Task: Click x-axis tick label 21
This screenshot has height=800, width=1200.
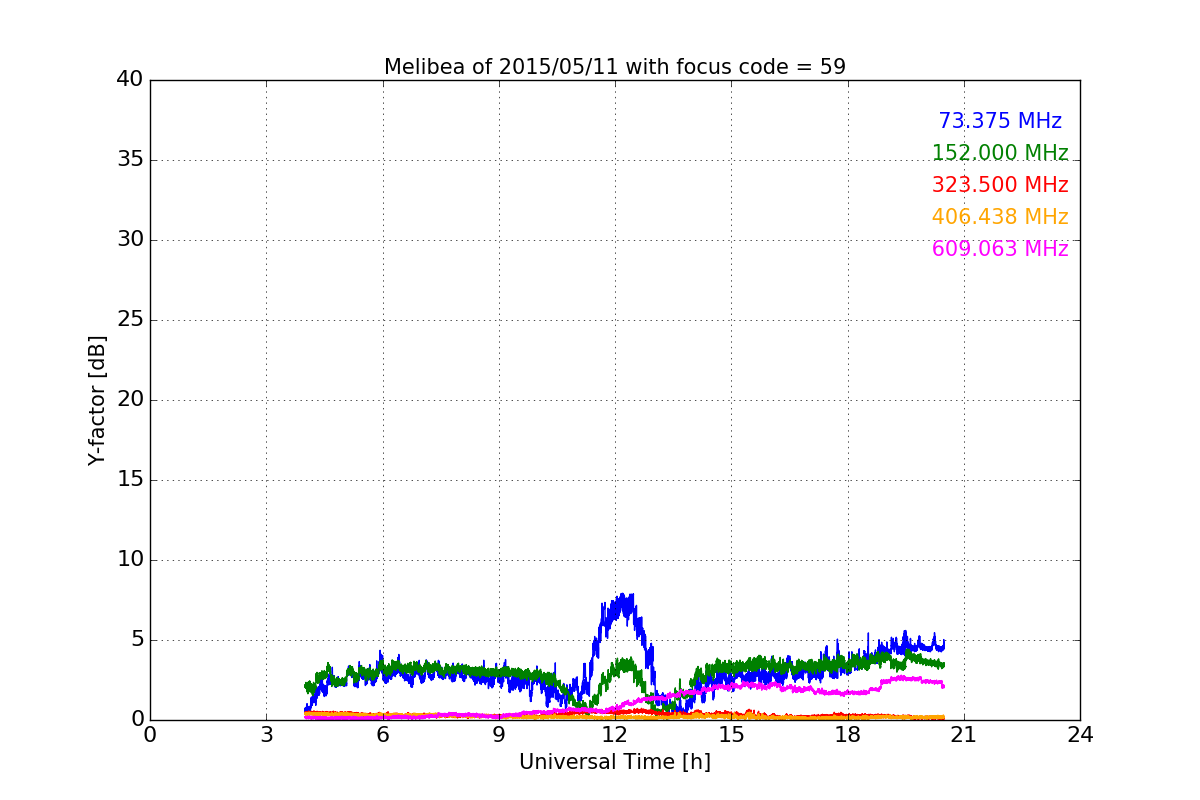Action: 964,735
